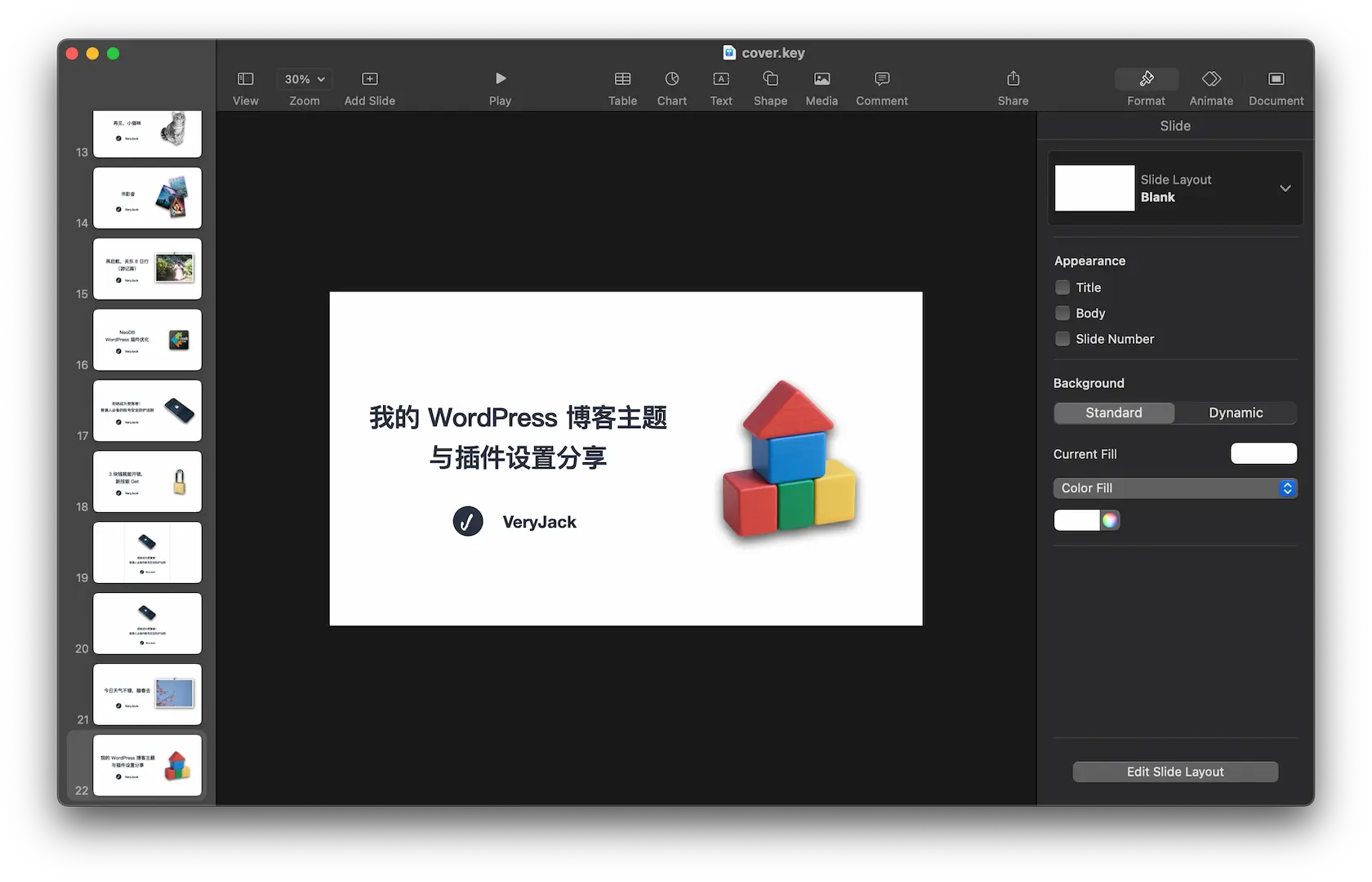Open the Shape picker in toolbar
Screen dimensions: 1372x882
pyautogui.click(x=770, y=78)
